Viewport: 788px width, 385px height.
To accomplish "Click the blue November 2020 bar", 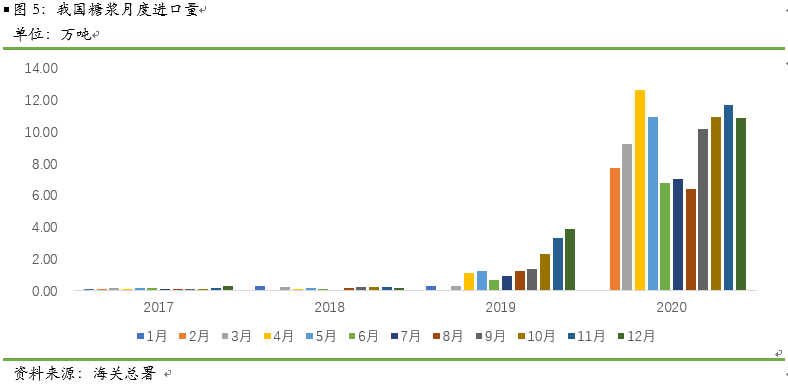I will (729, 198).
